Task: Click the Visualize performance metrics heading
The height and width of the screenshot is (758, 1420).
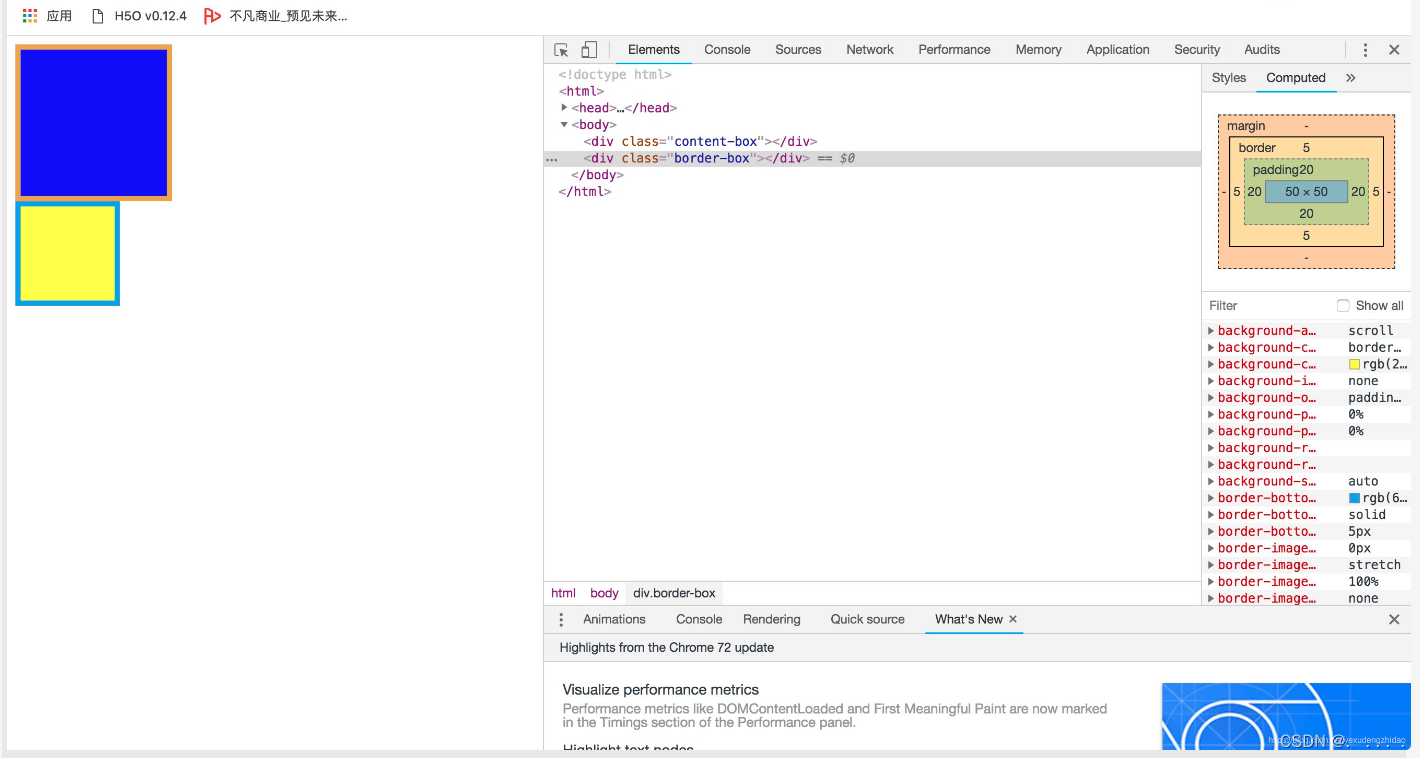Action: tap(660, 690)
